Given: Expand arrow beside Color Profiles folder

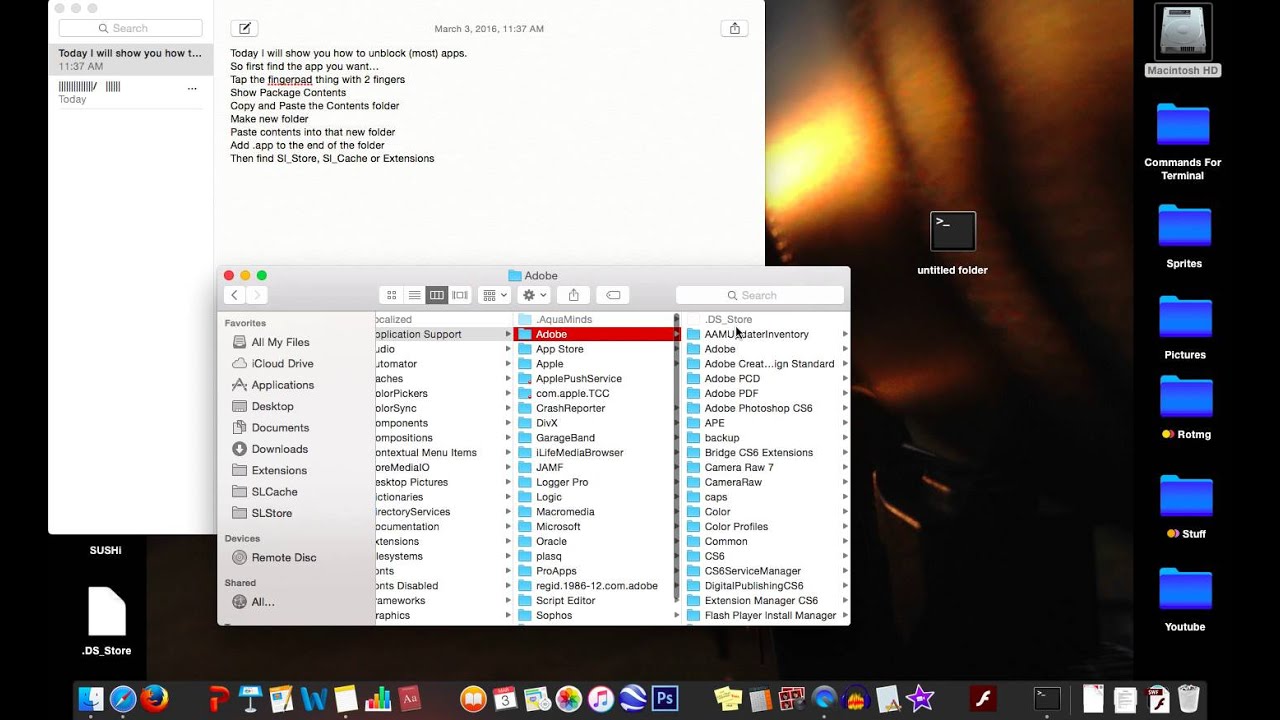Looking at the screenshot, I should [x=846, y=526].
